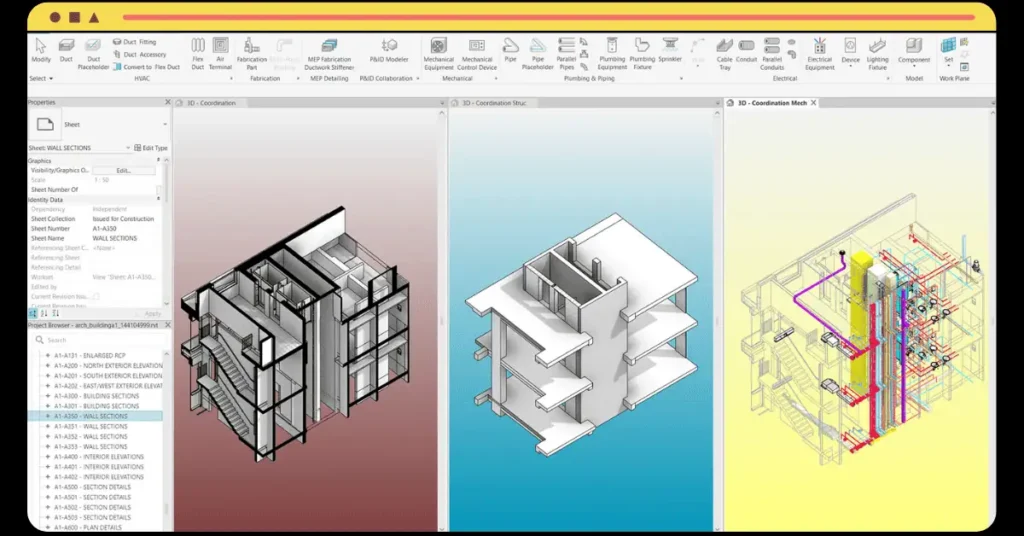Select A1-A600 - PLAN DETAILS sheet
The image size is (1024, 536).
click(88, 527)
